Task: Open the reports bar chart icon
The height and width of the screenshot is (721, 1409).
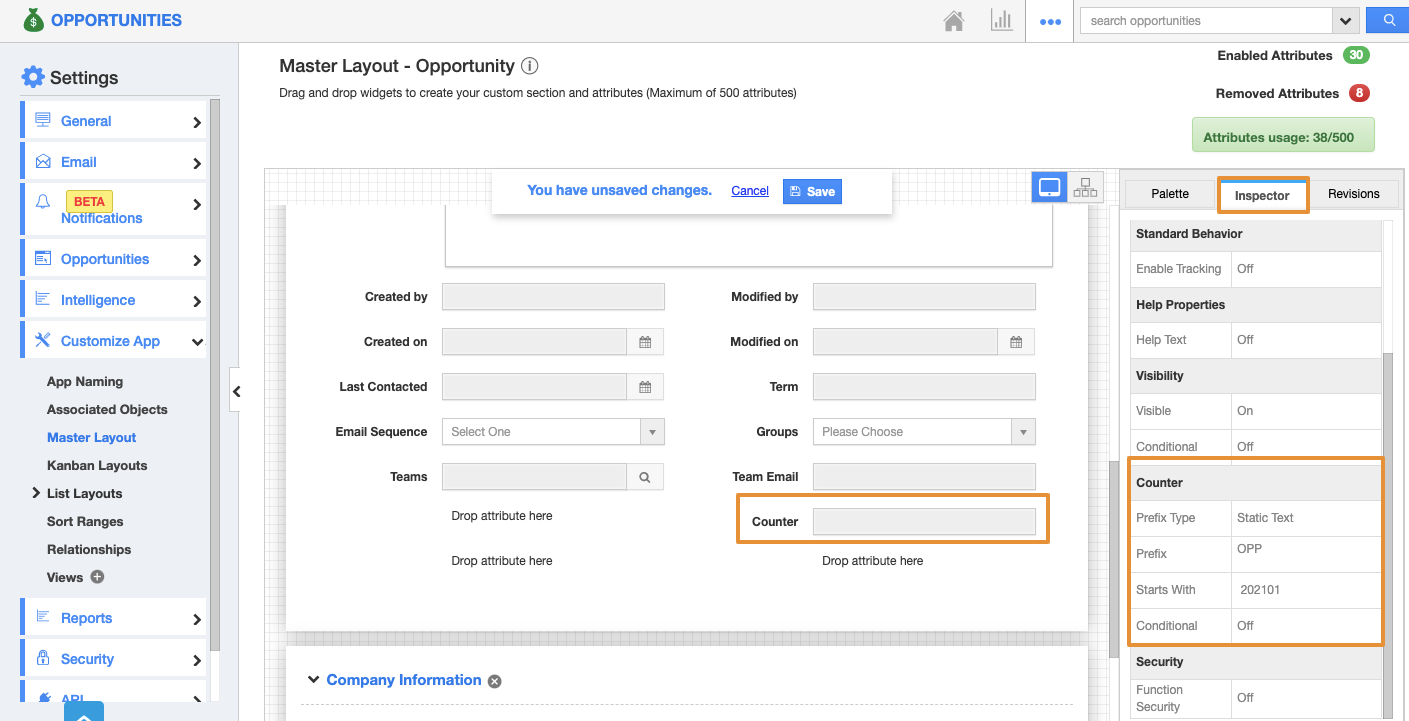Action: pyautogui.click(x=1001, y=21)
